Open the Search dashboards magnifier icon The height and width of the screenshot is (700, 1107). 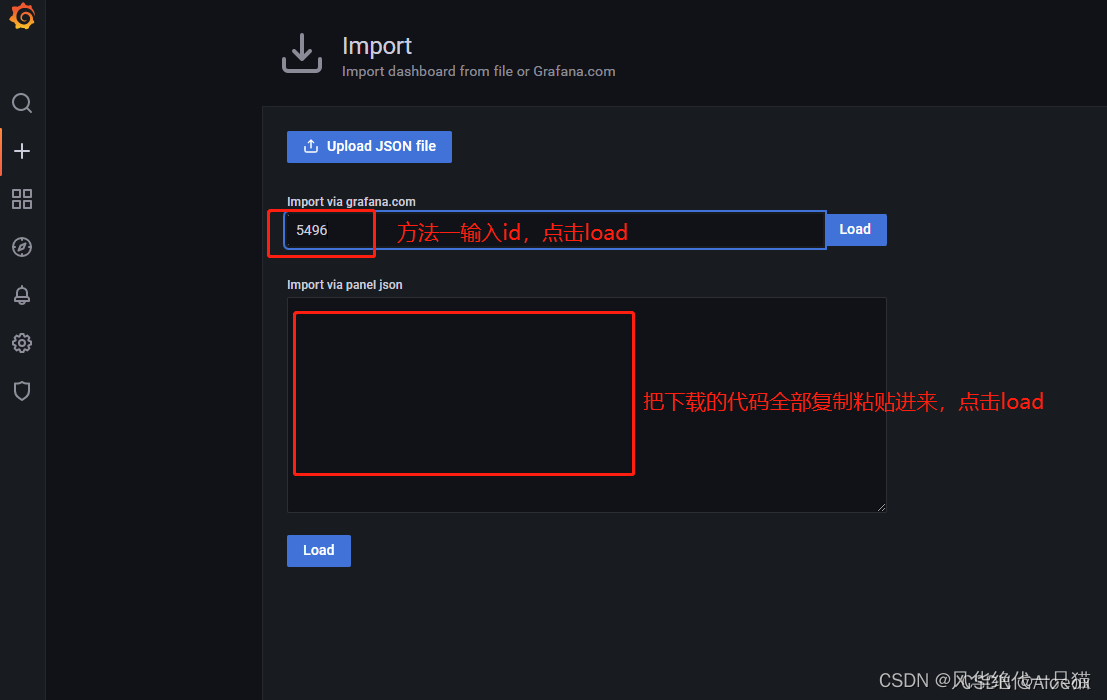tap(22, 103)
